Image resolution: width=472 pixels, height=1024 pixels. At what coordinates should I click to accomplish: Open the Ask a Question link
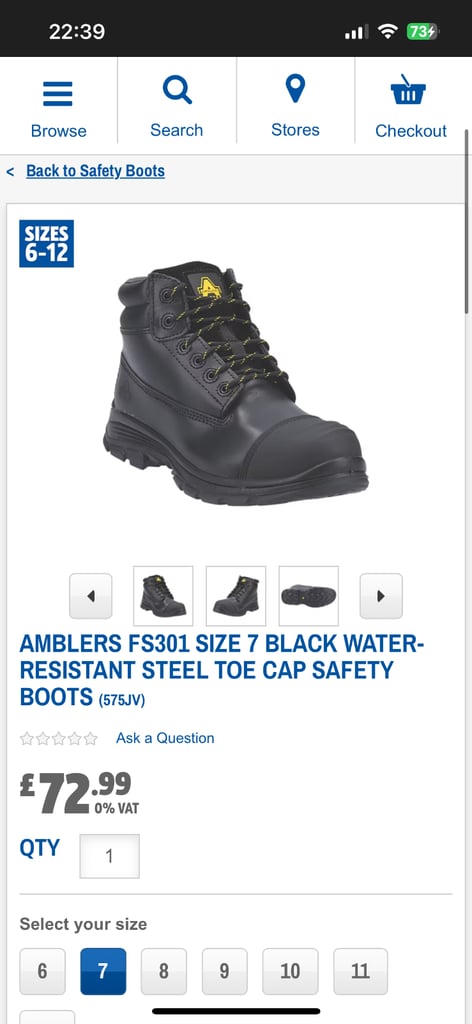[x=165, y=738]
